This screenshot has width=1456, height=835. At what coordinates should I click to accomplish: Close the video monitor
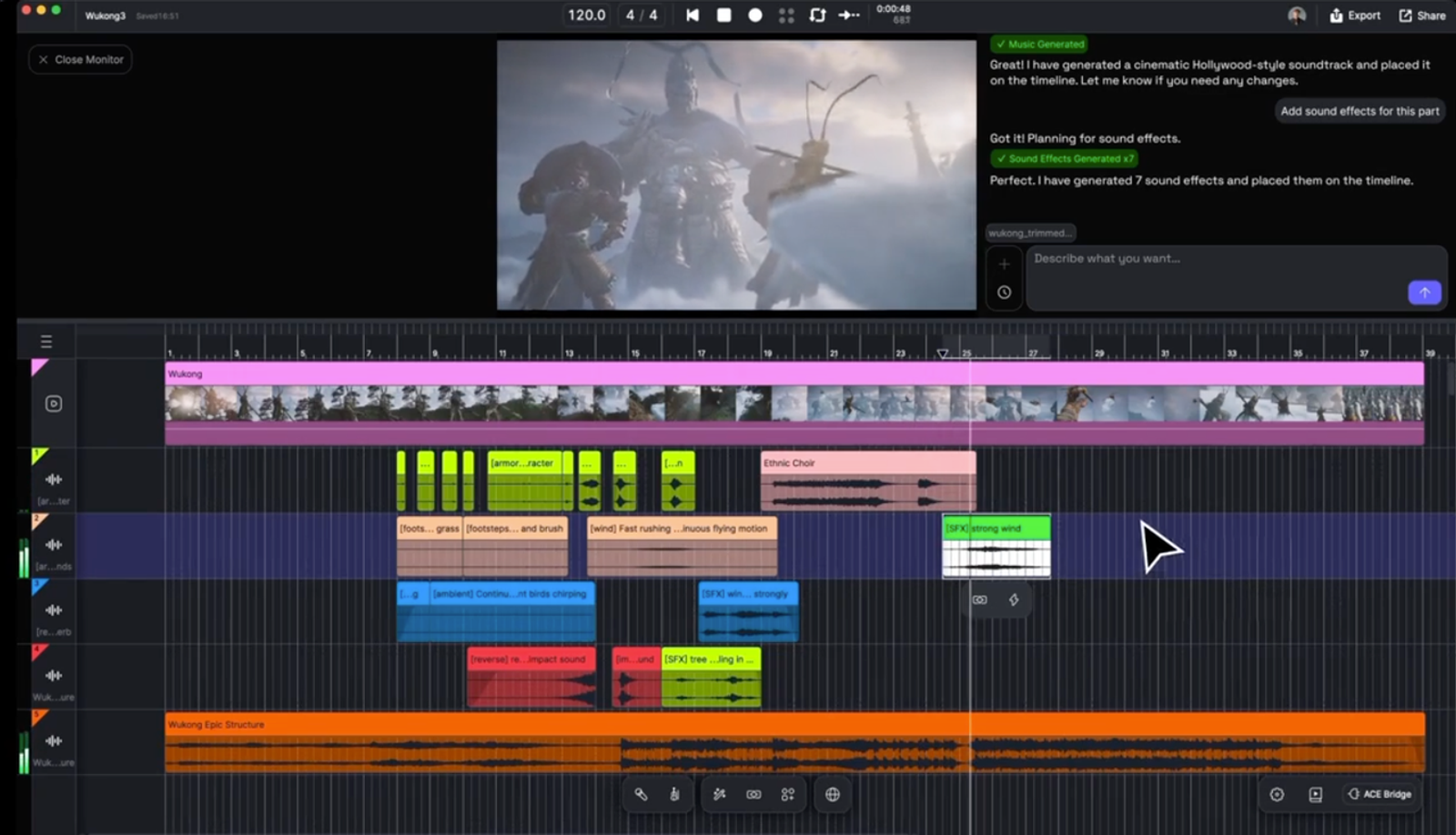pos(81,59)
